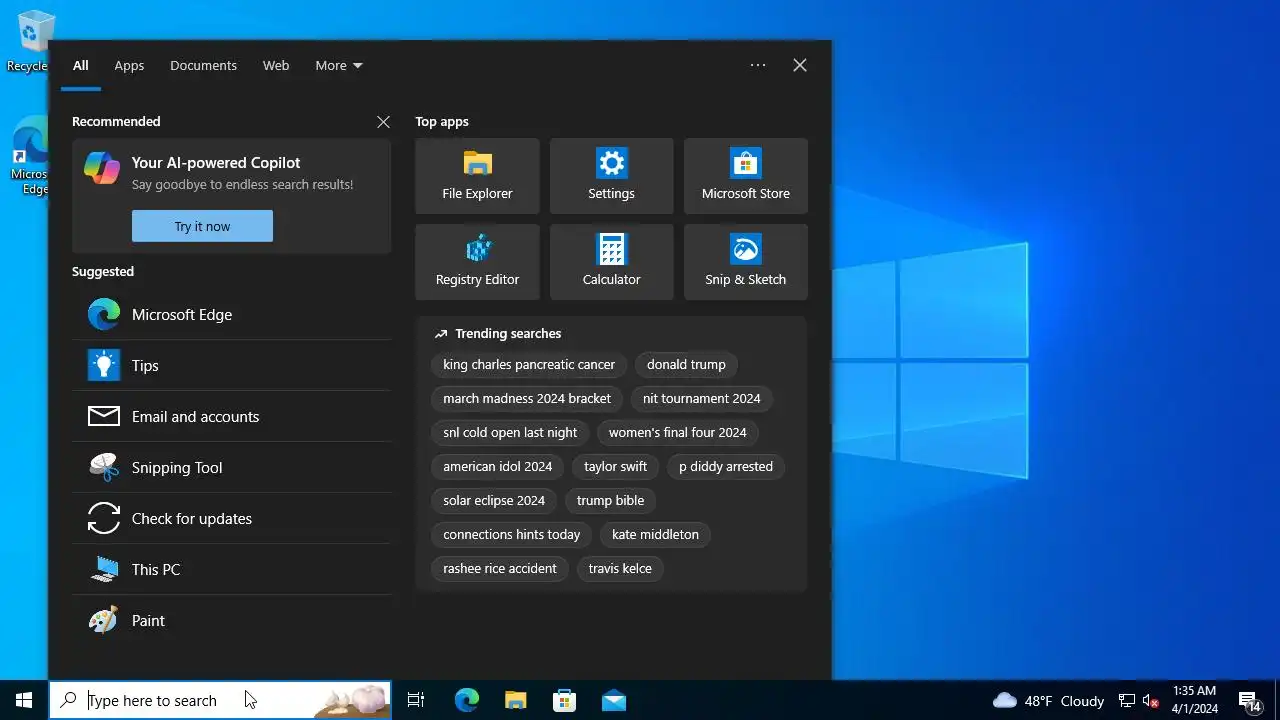The width and height of the screenshot is (1280, 720).
Task: Open the taskbar clock showing 1:35 AM
Action: [1195, 700]
